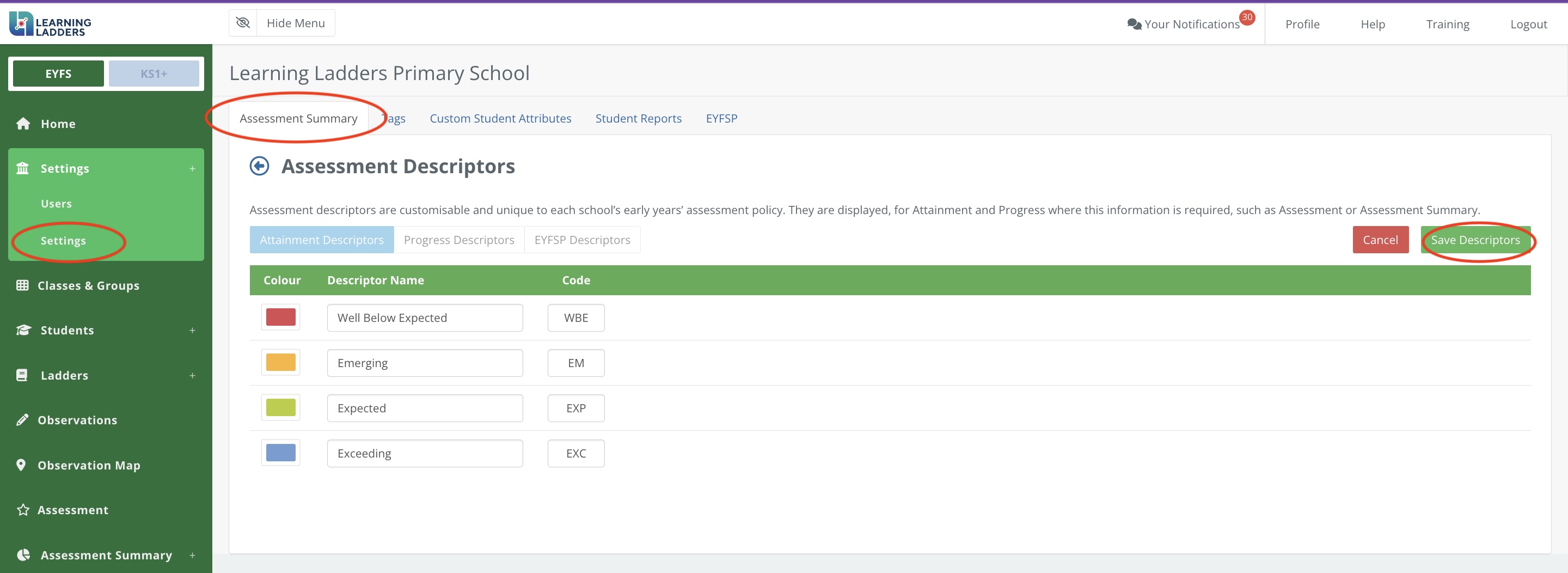Click the Classes & Groups grid icon
Viewport: 1568px width, 573px height.
(x=22, y=285)
